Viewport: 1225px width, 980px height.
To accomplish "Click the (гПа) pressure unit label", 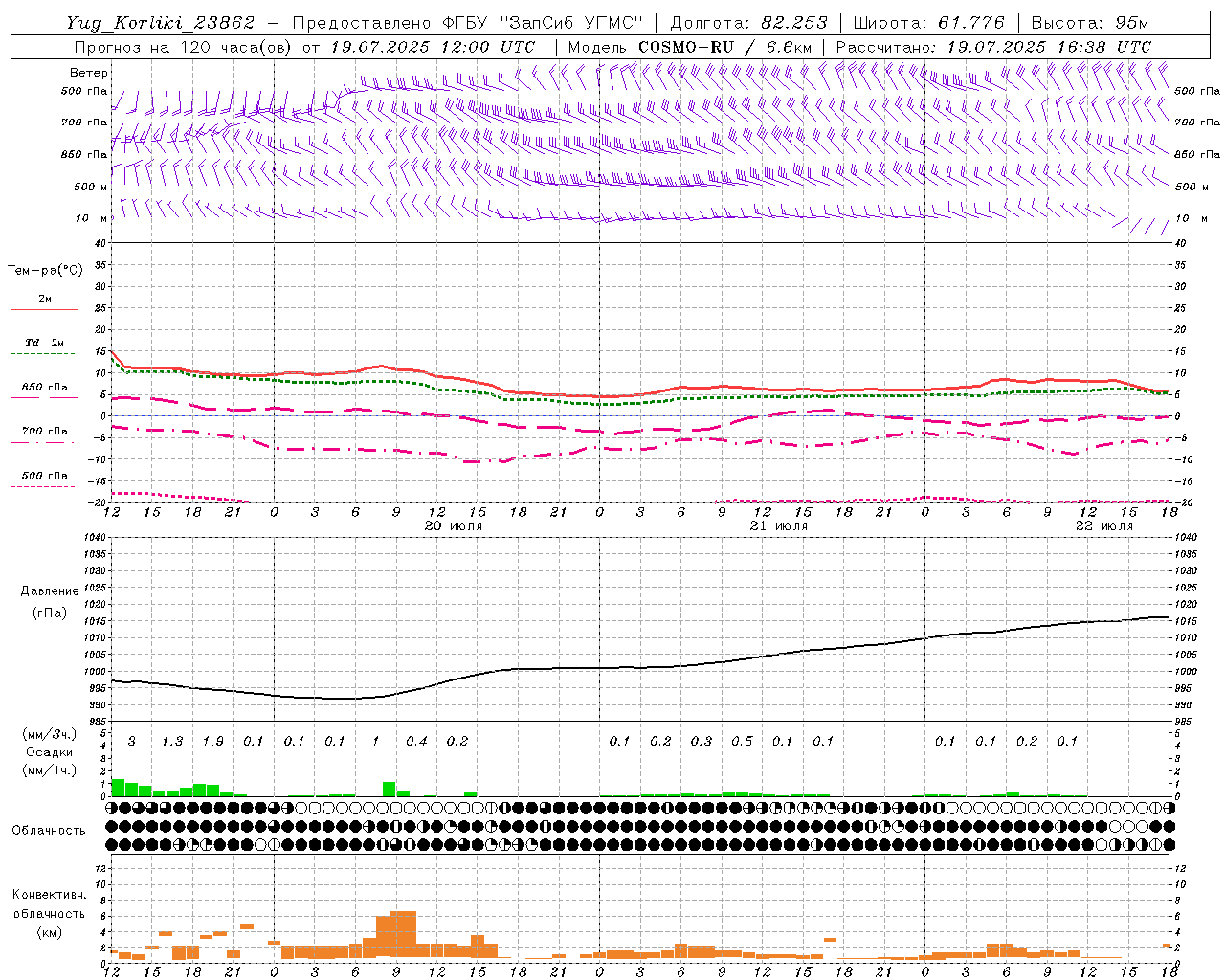I will pos(50,613).
